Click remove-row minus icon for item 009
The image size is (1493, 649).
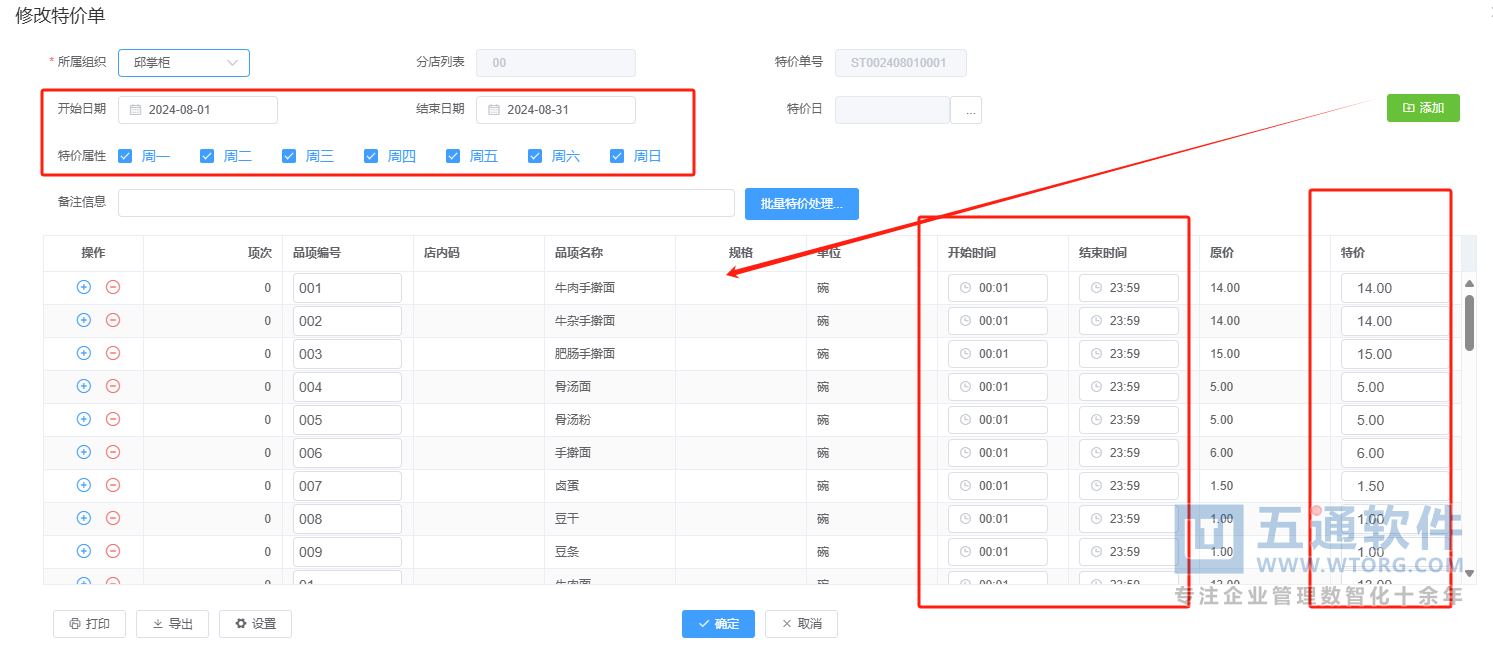113,551
